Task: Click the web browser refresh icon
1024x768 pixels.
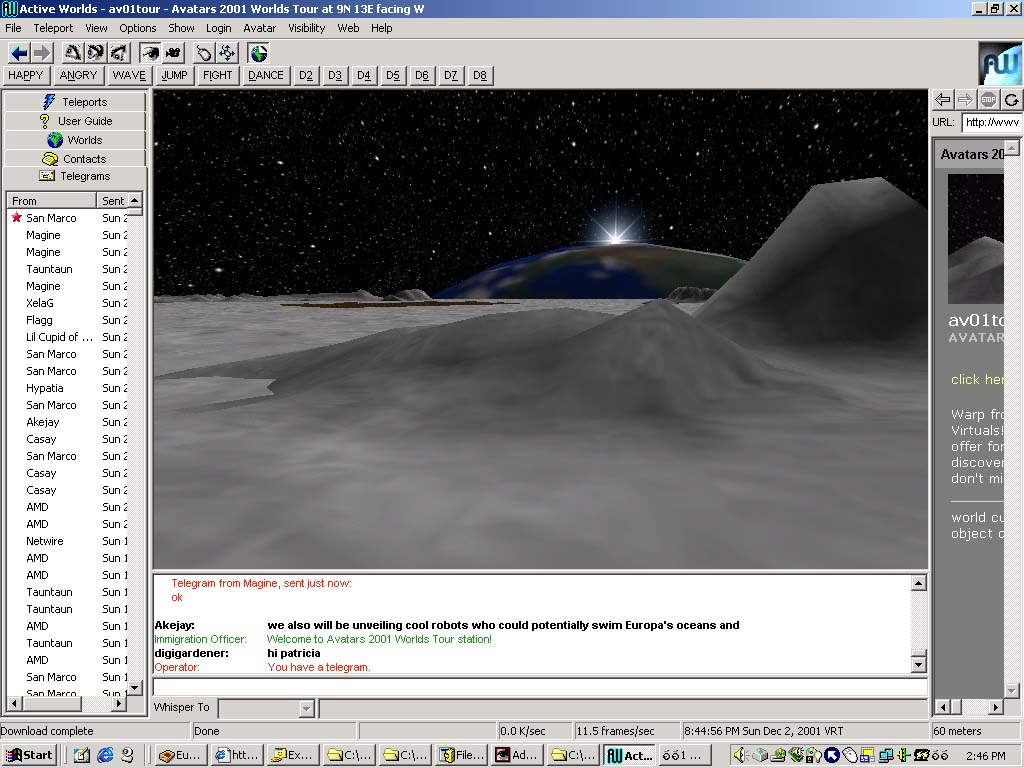Action: (x=1012, y=99)
